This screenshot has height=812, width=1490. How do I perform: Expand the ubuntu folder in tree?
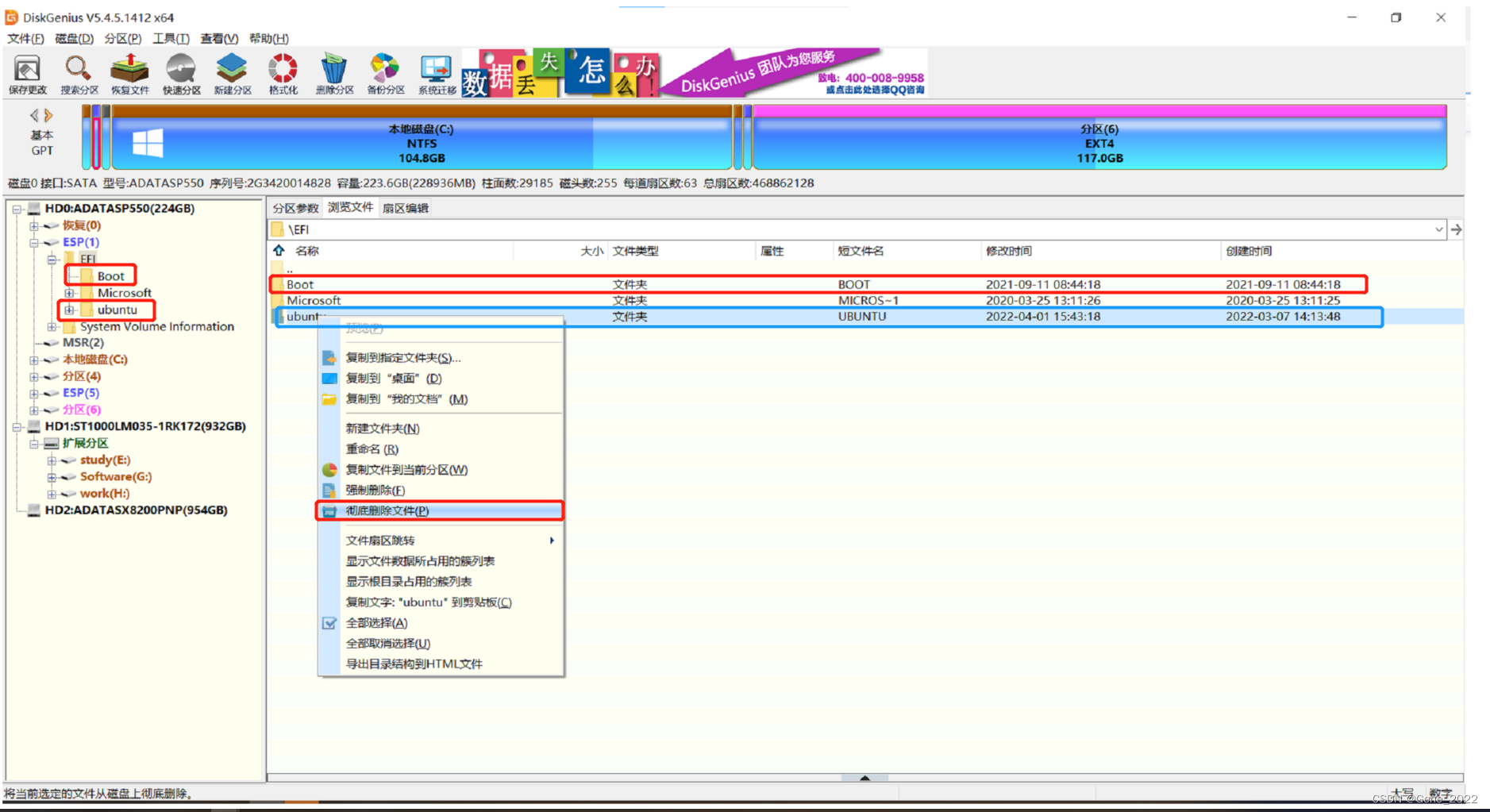[69, 310]
